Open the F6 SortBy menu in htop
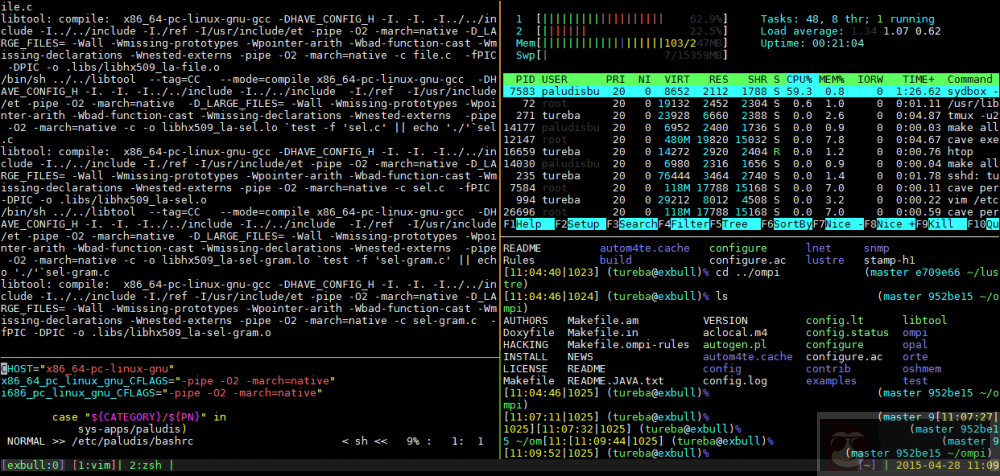This screenshot has width=1000, height=476. pos(786,225)
